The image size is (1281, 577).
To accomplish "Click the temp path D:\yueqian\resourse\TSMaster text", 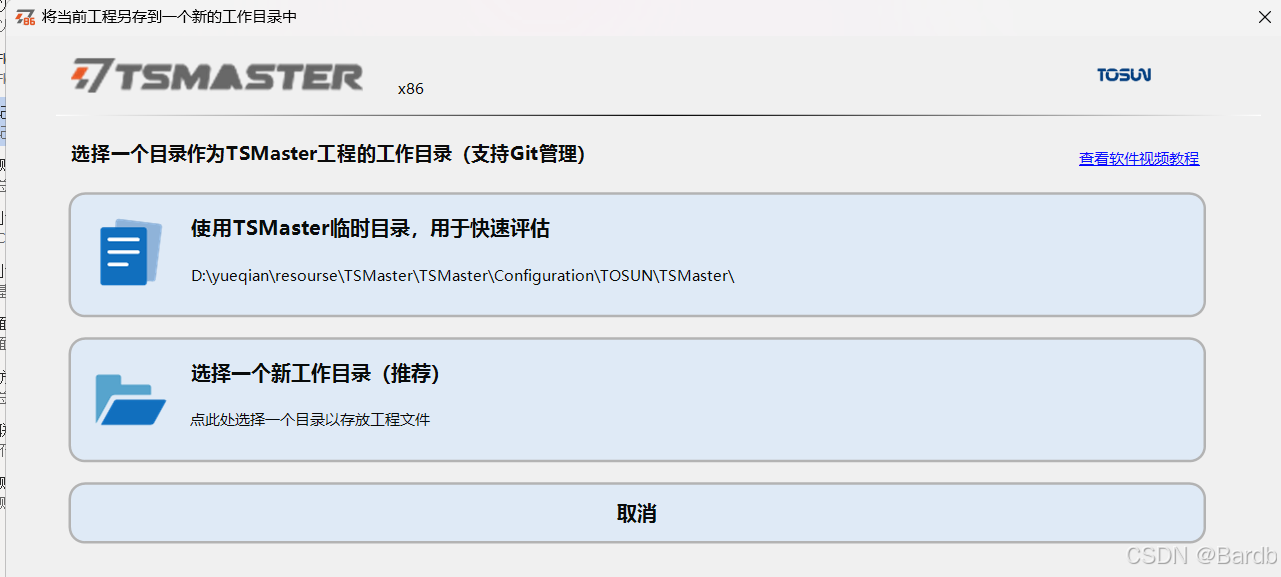I will coord(463,276).
